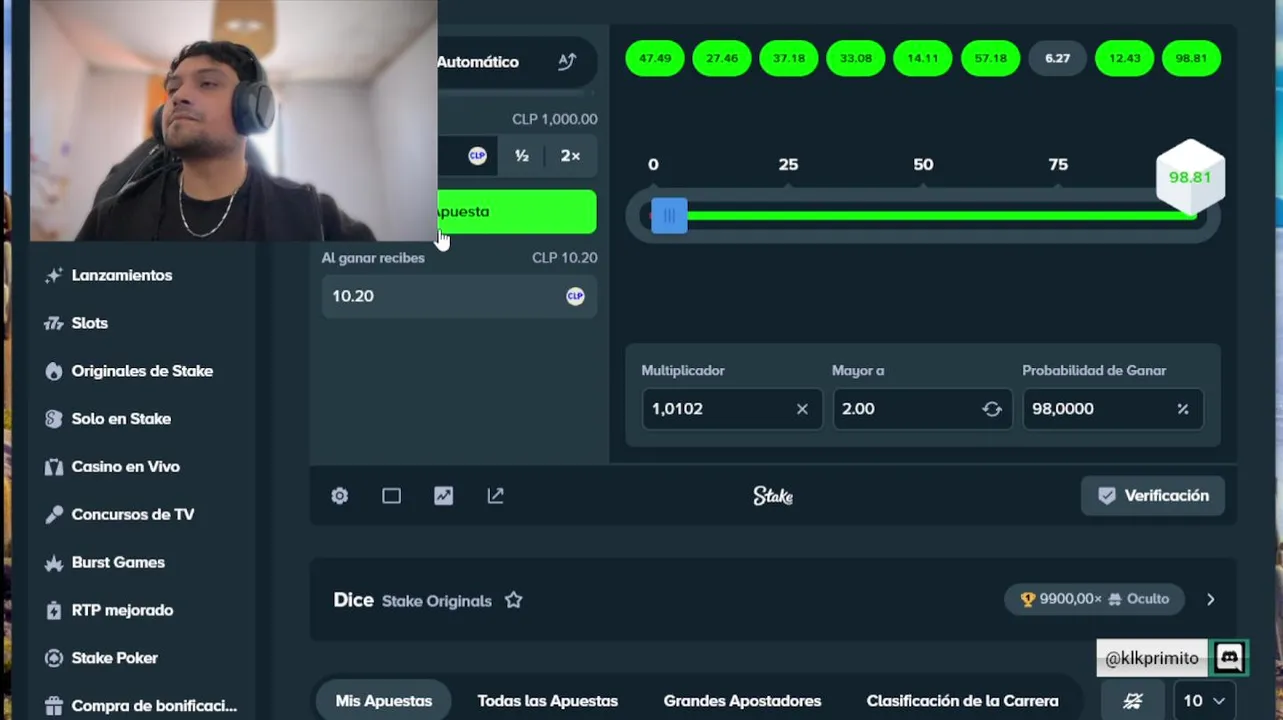Click the Probabilidad de Ganar field 98,0000
The width and height of the screenshot is (1283, 720).
coord(1113,409)
